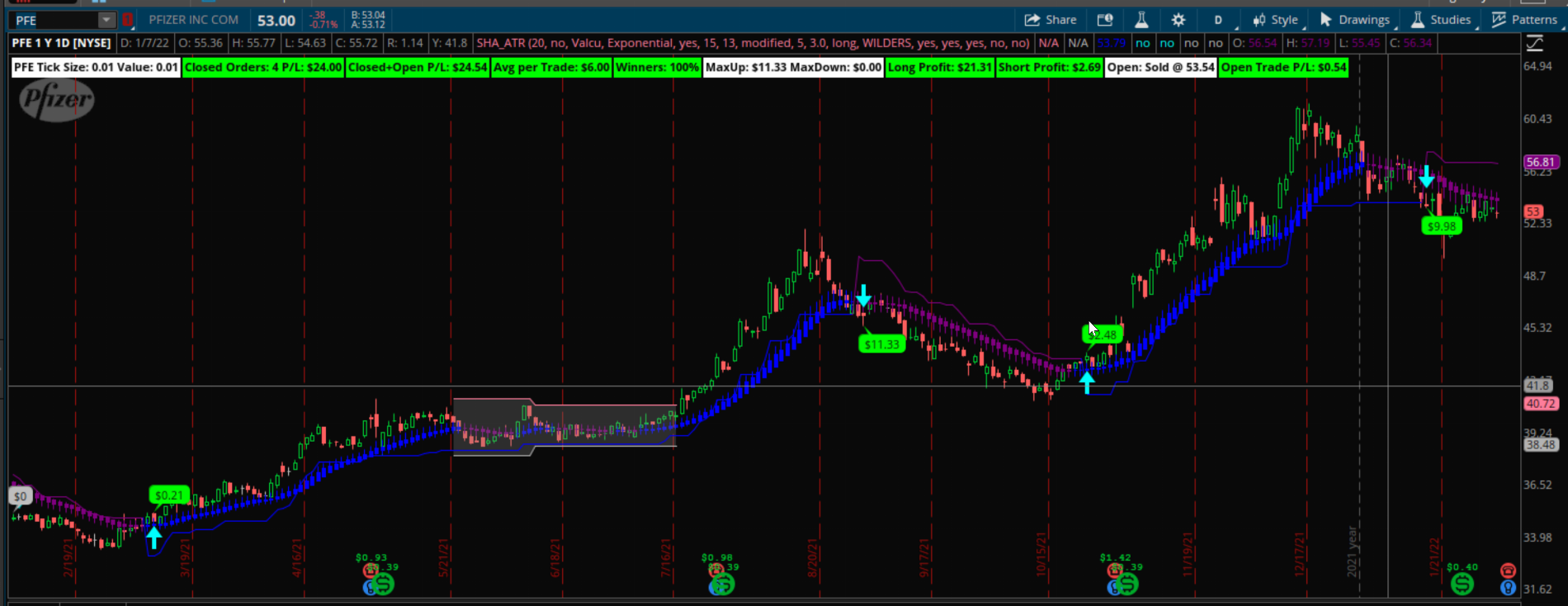Open chart settings gear icon

click(1178, 20)
